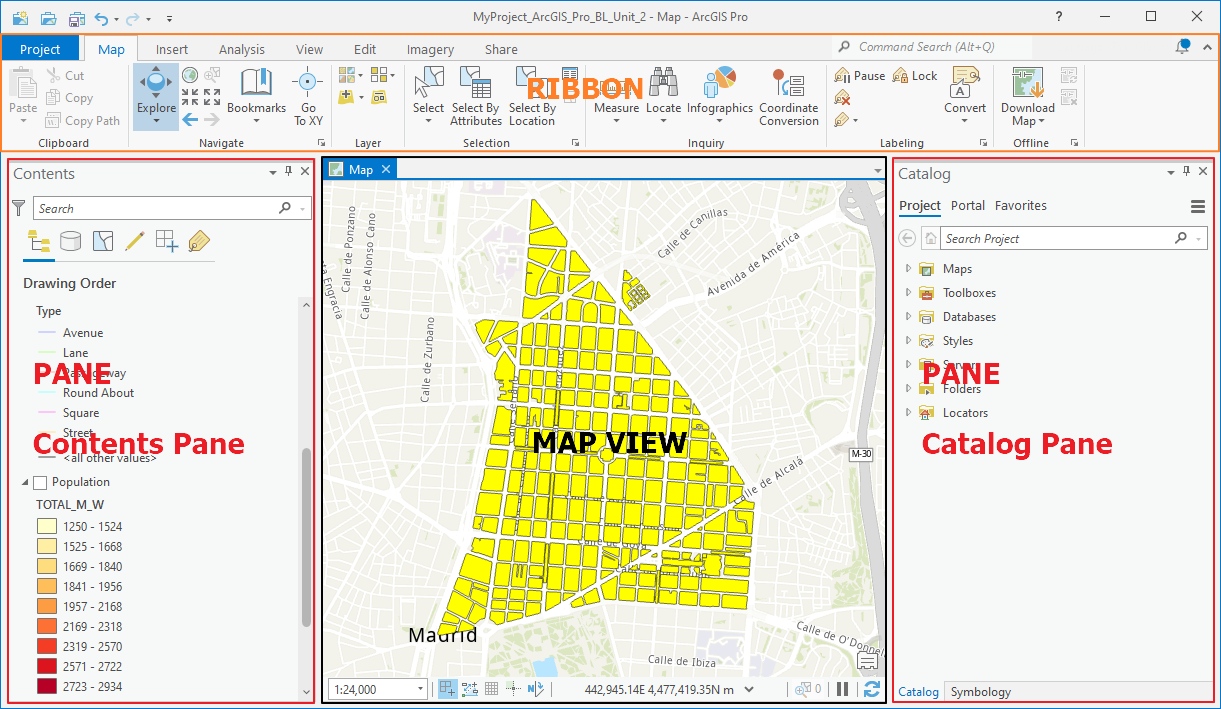Click the Convert labels icon
1221x709 pixels.
pos(965,82)
